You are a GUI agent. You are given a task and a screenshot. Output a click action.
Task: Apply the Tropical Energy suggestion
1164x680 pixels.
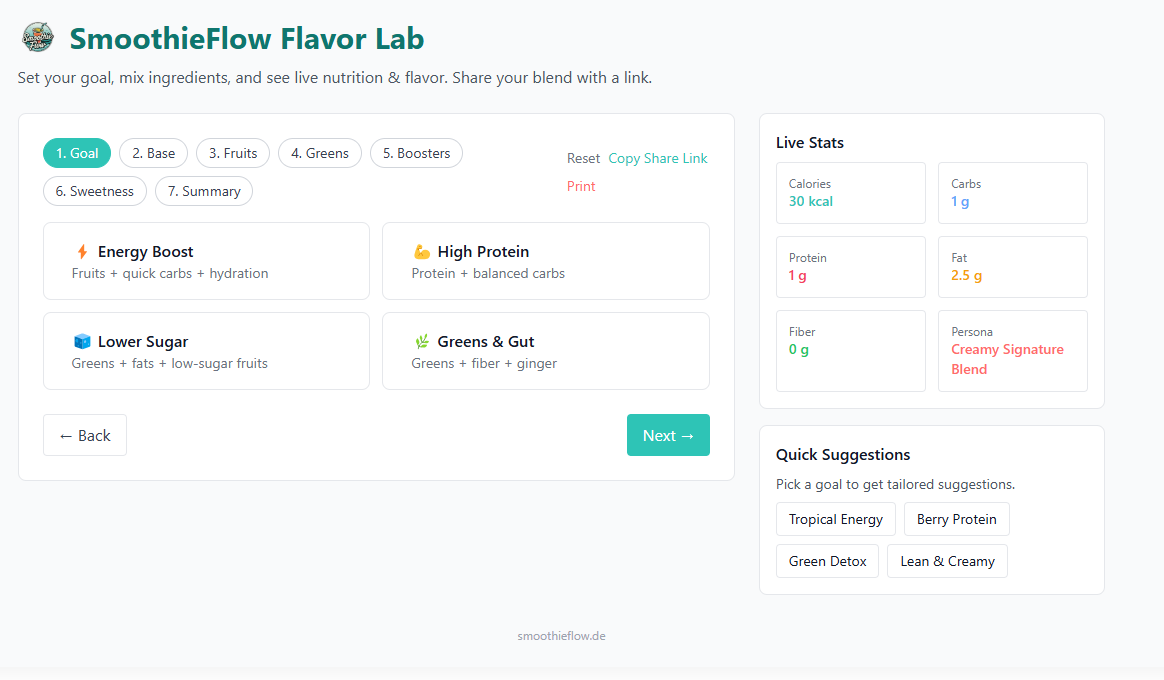[836, 519]
